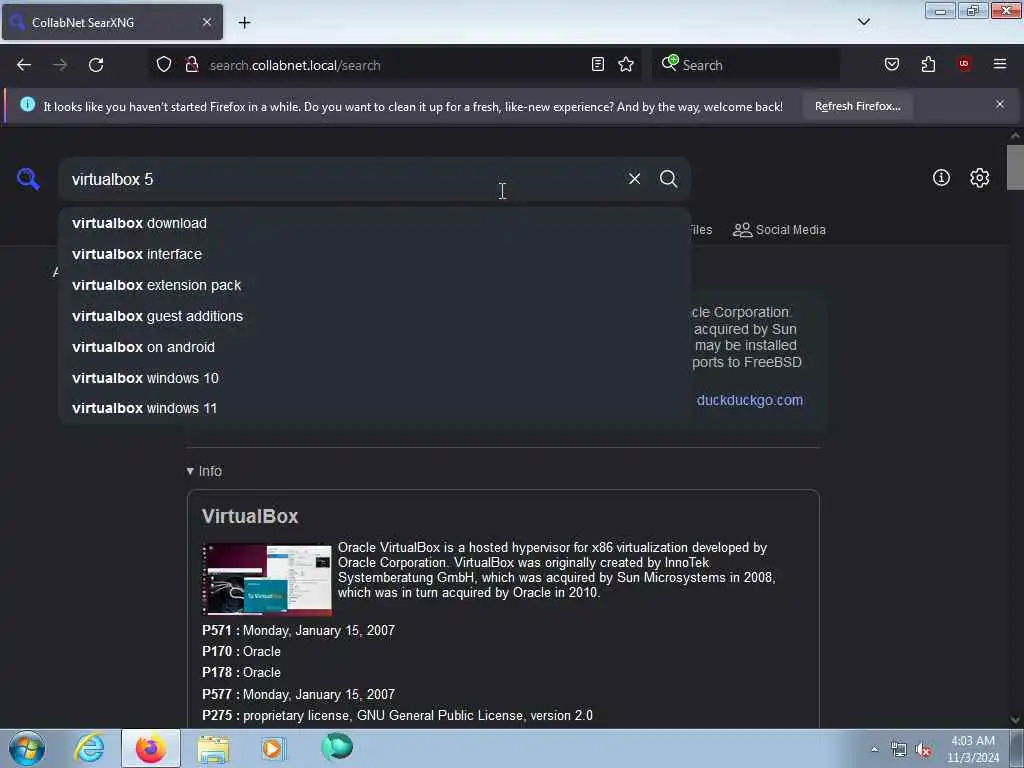The image size is (1024, 768).
Task: Open tracking protection shield icon
Action: pos(164,65)
